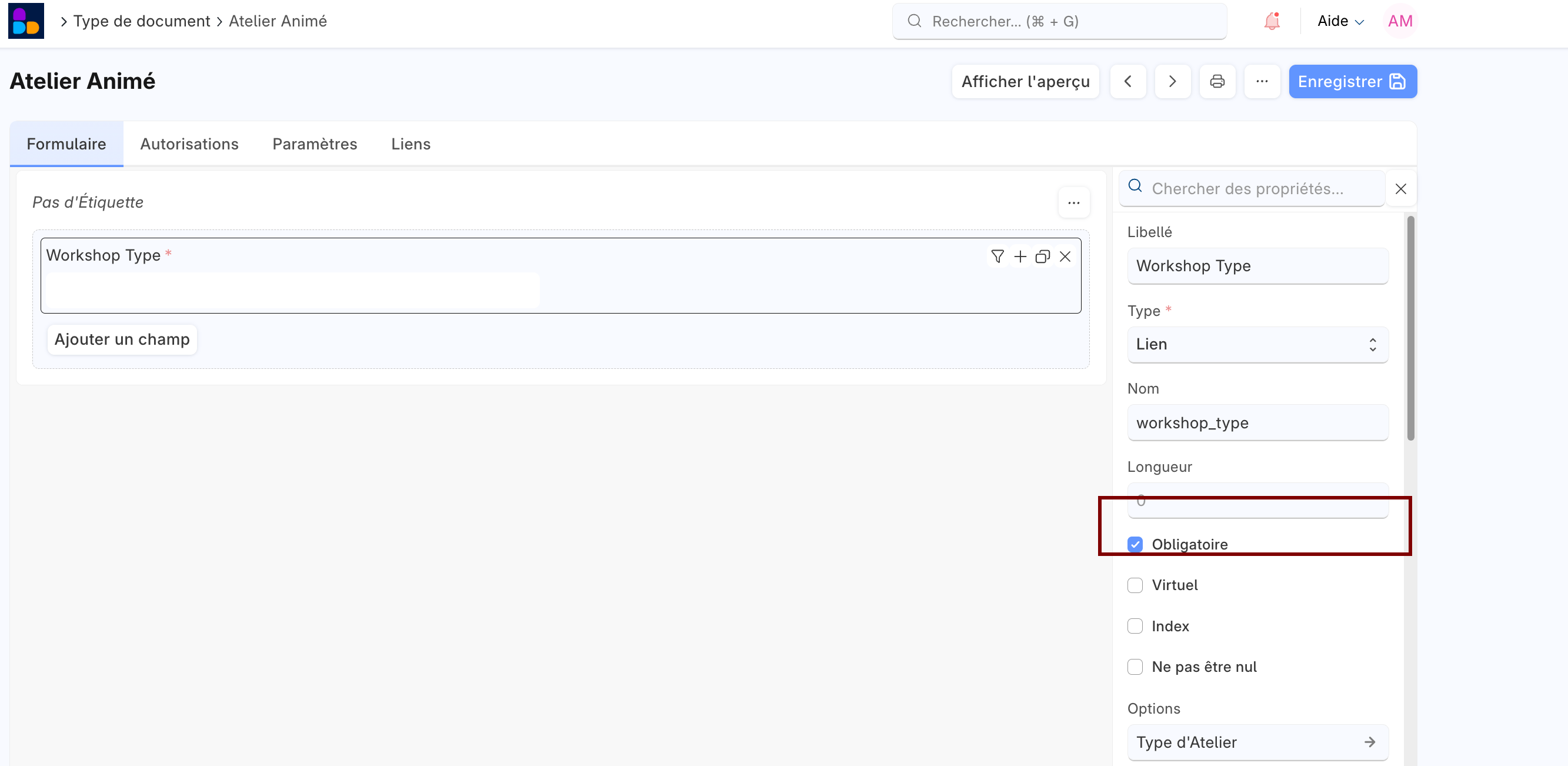The image size is (1568, 766).
Task: Click the Atelier Animé breadcrumb
Action: pyautogui.click(x=278, y=21)
